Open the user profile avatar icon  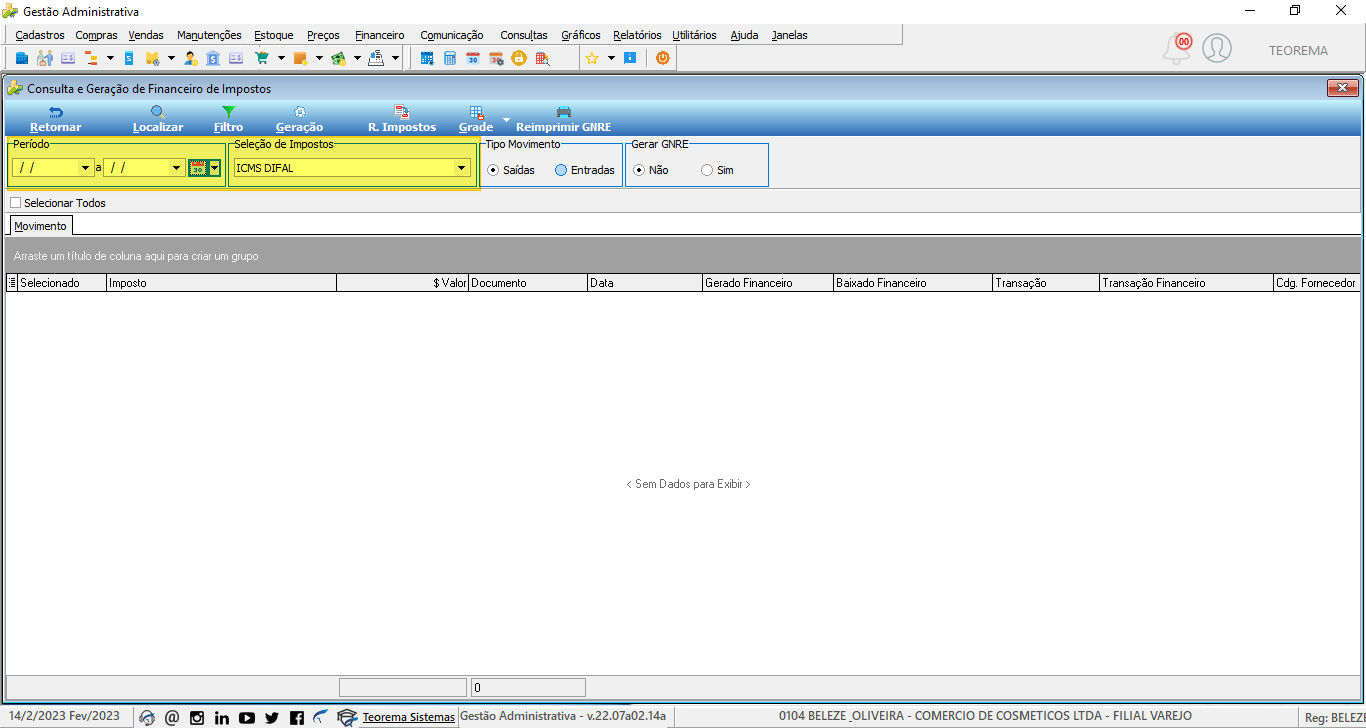click(1217, 48)
